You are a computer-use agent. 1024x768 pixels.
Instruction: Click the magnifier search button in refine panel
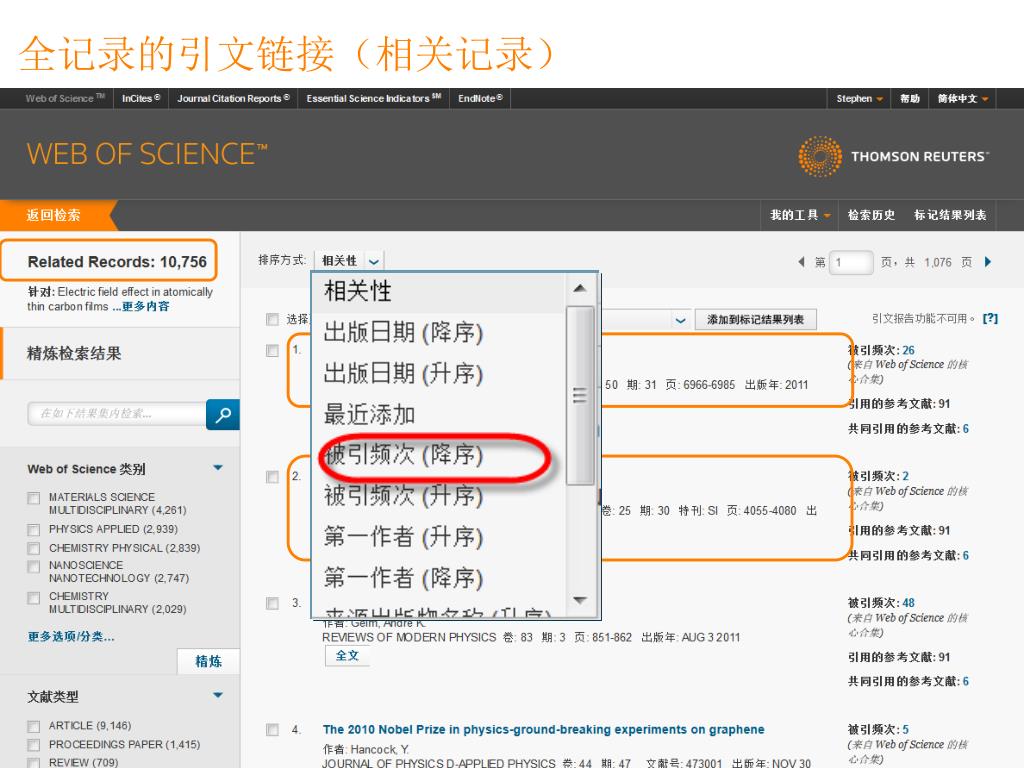coord(223,414)
